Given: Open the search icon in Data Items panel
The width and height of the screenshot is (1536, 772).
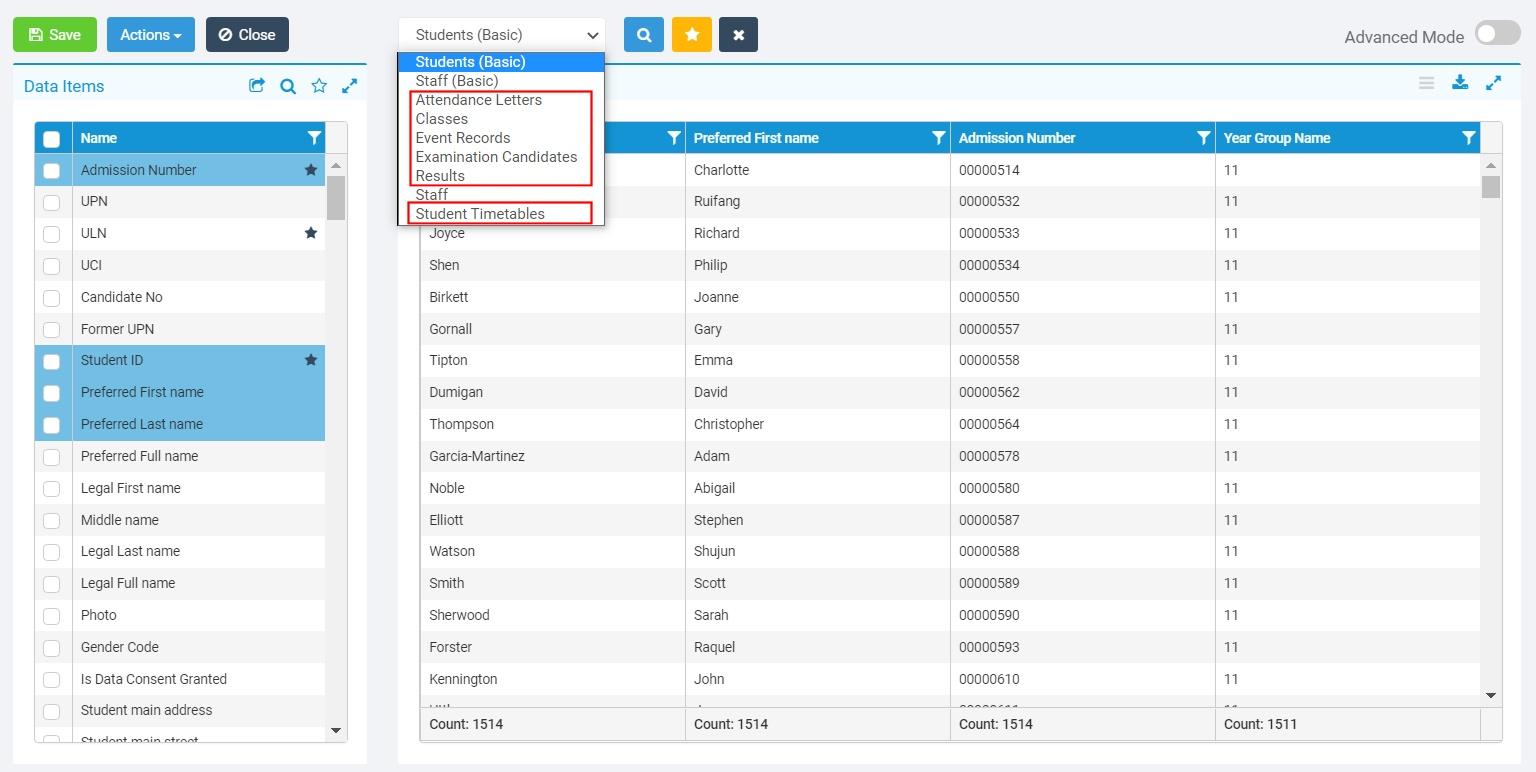Looking at the screenshot, I should [287, 87].
